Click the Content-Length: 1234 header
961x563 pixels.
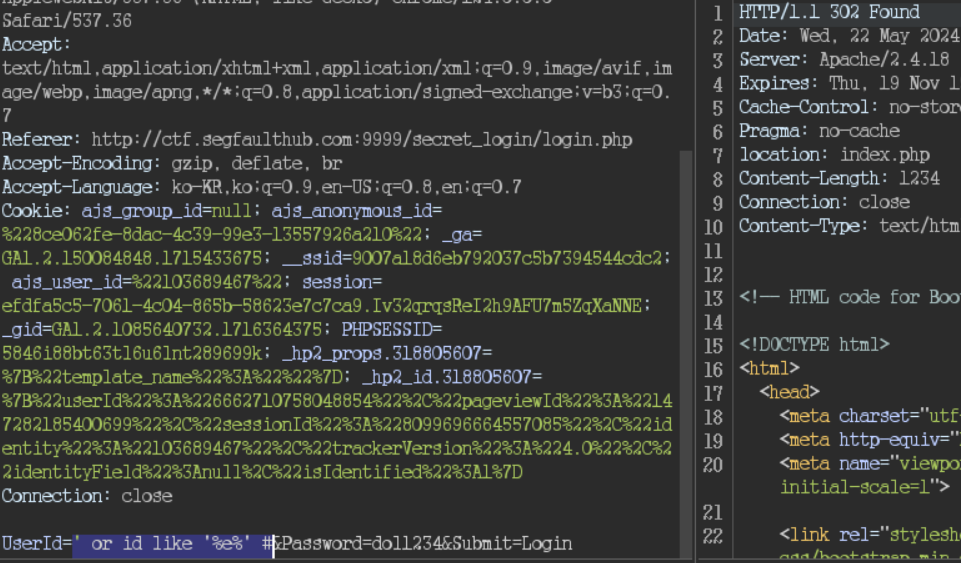pos(839,178)
